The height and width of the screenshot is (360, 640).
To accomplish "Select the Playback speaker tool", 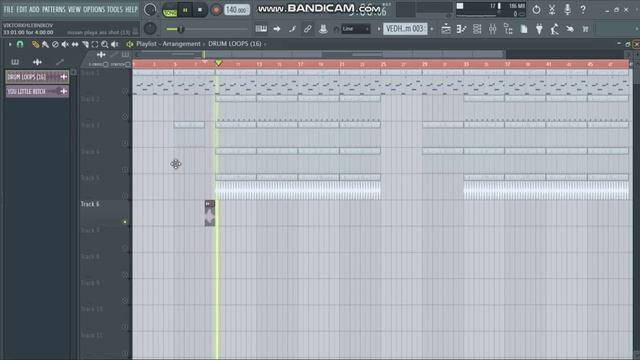I will click(x=115, y=44).
